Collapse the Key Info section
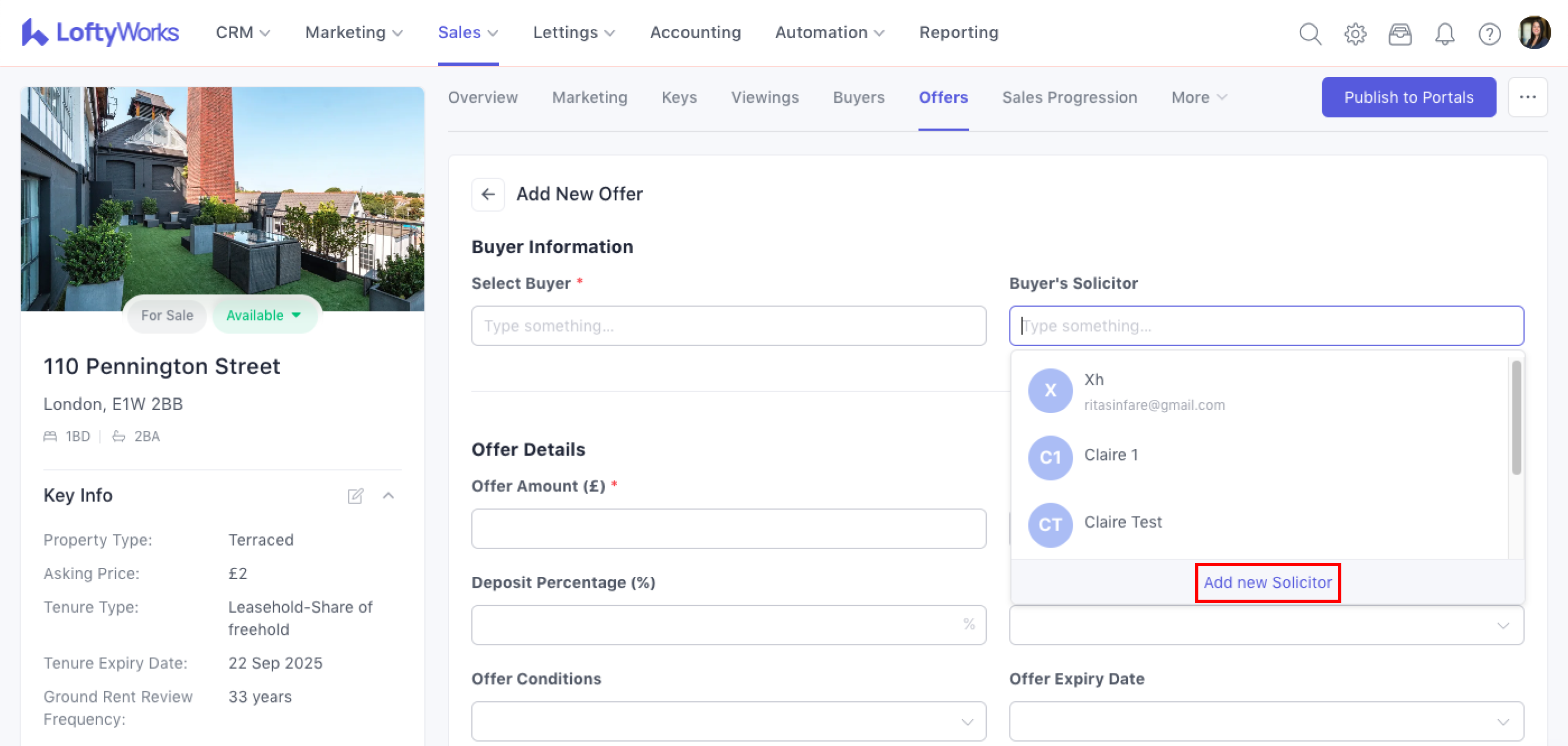The image size is (1568, 746). pyautogui.click(x=388, y=496)
